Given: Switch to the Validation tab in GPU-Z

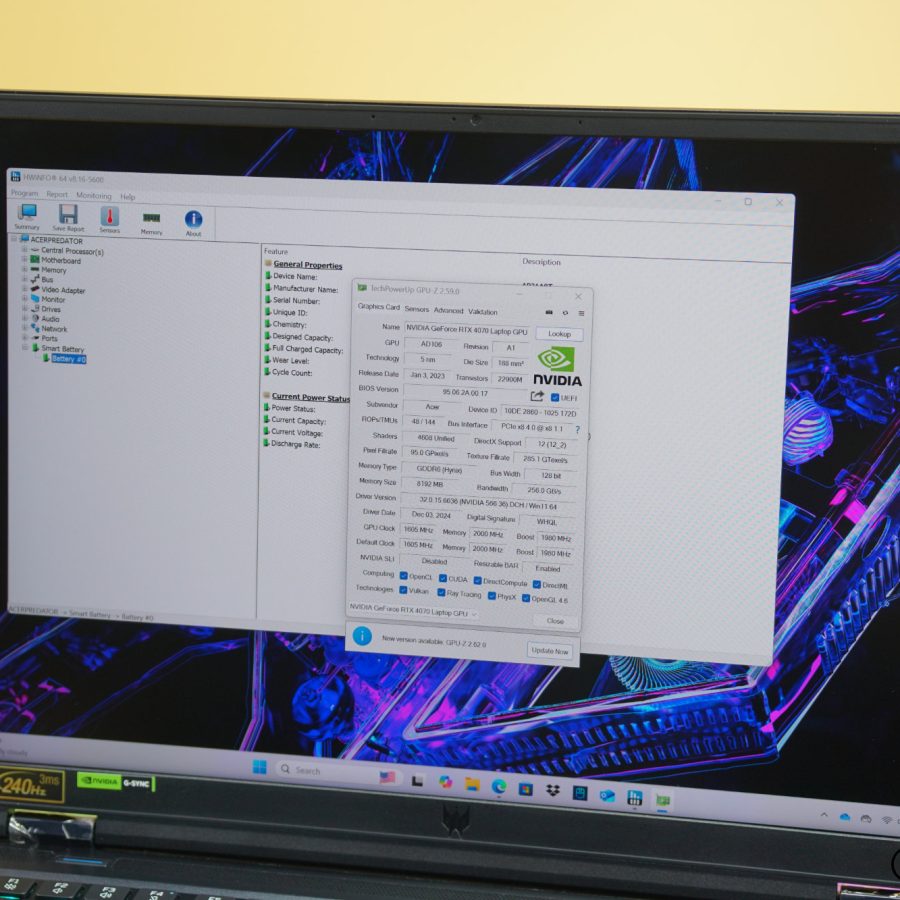Looking at the screenshot, I should pyautogui.click(x=483, y=312).
